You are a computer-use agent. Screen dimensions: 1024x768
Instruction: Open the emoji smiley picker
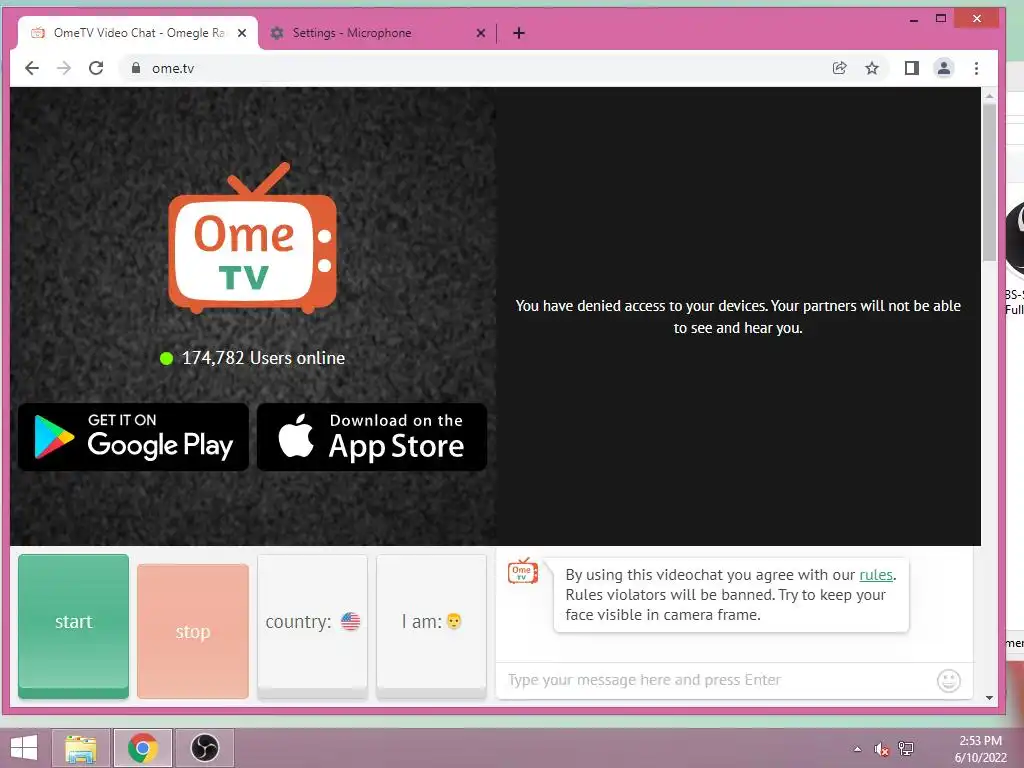tap(948, 680)
